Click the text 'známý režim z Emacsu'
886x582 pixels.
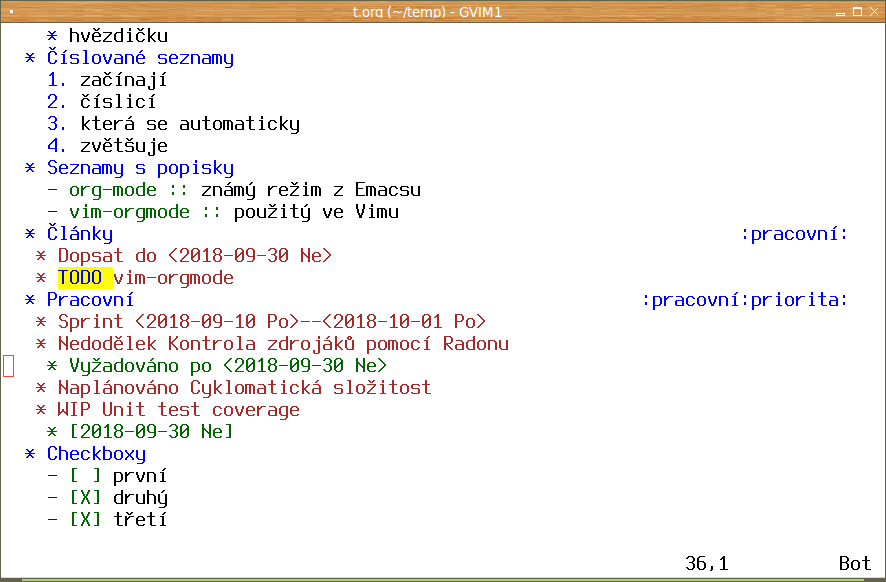click(311, 190)
